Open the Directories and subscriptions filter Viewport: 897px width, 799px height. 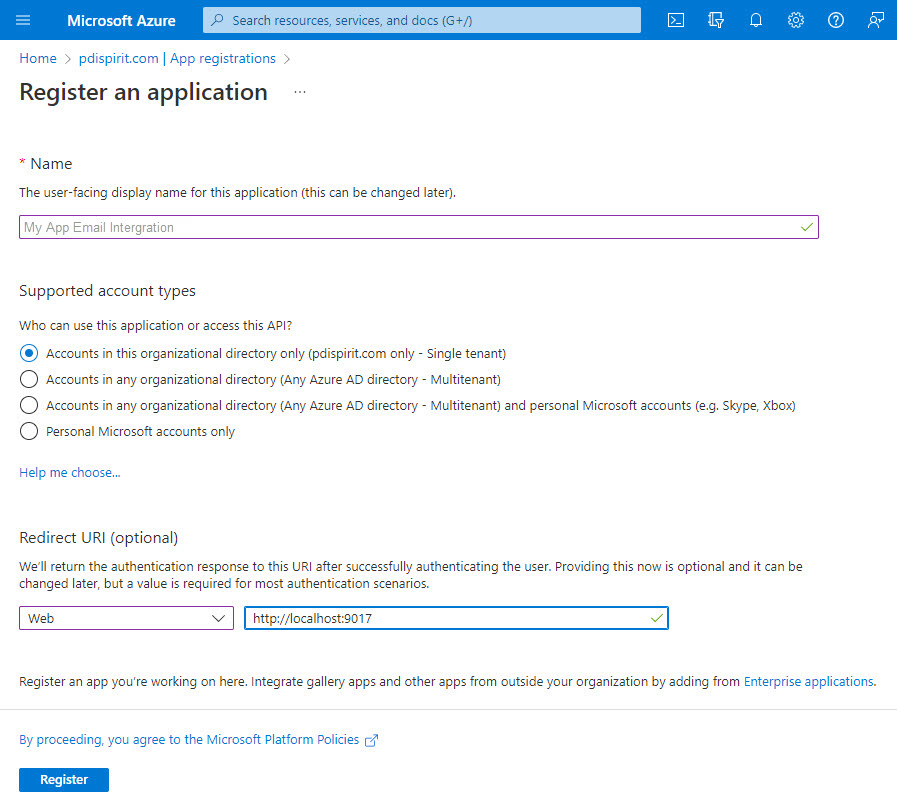(x=716, y=21)
